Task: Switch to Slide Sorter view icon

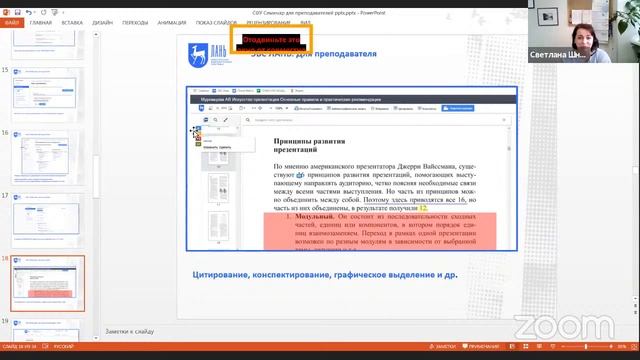Action: pyautogui.click(x=526, y=347)
